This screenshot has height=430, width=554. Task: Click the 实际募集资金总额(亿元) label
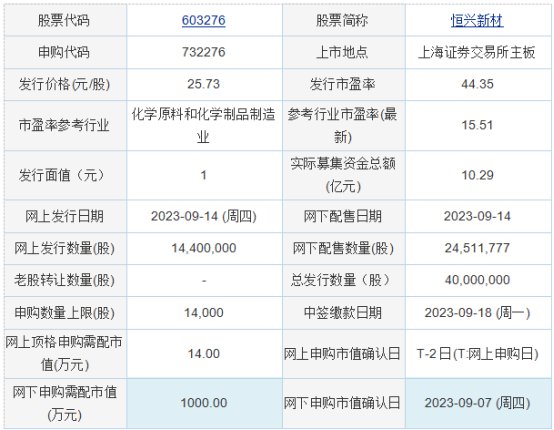click(342, 175)
